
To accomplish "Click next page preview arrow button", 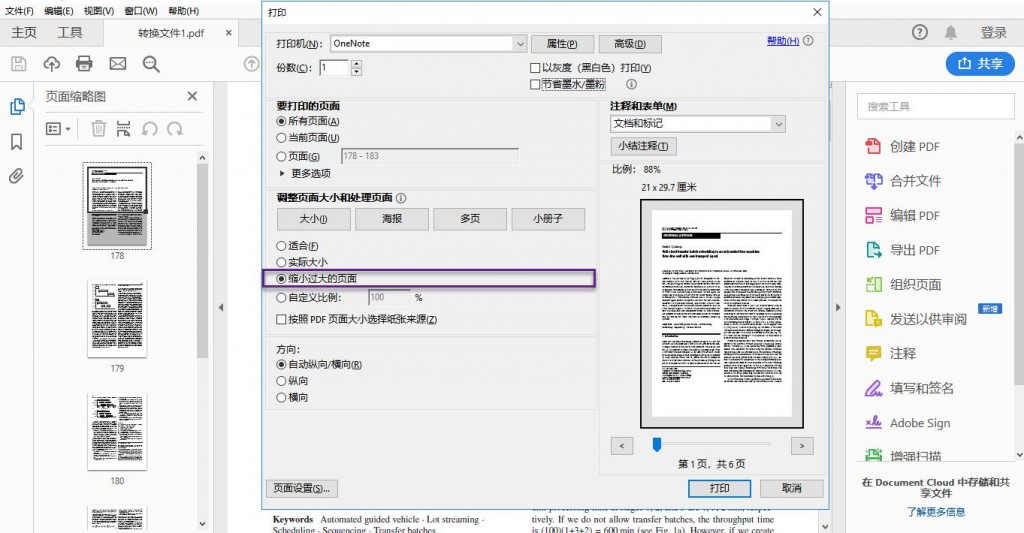I will [802, 445].
